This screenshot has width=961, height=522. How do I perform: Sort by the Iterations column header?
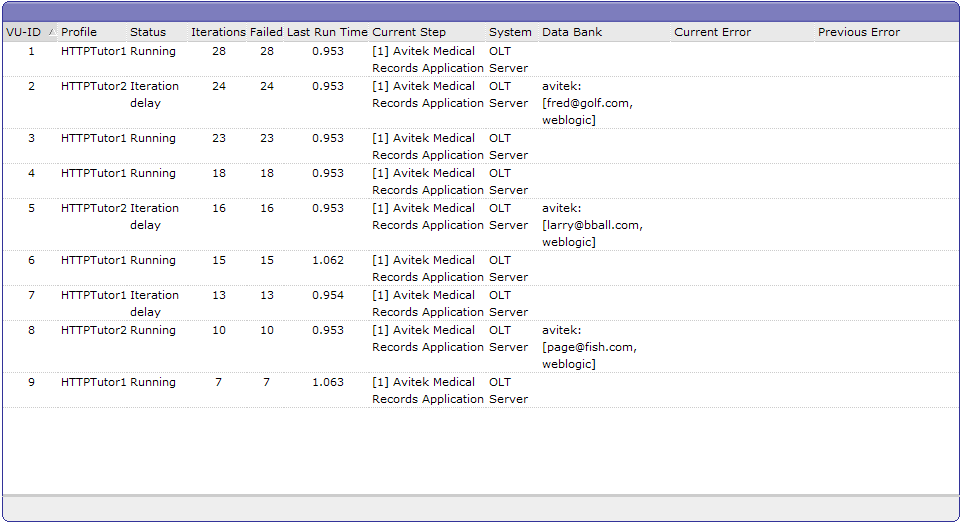coord(218,32)
